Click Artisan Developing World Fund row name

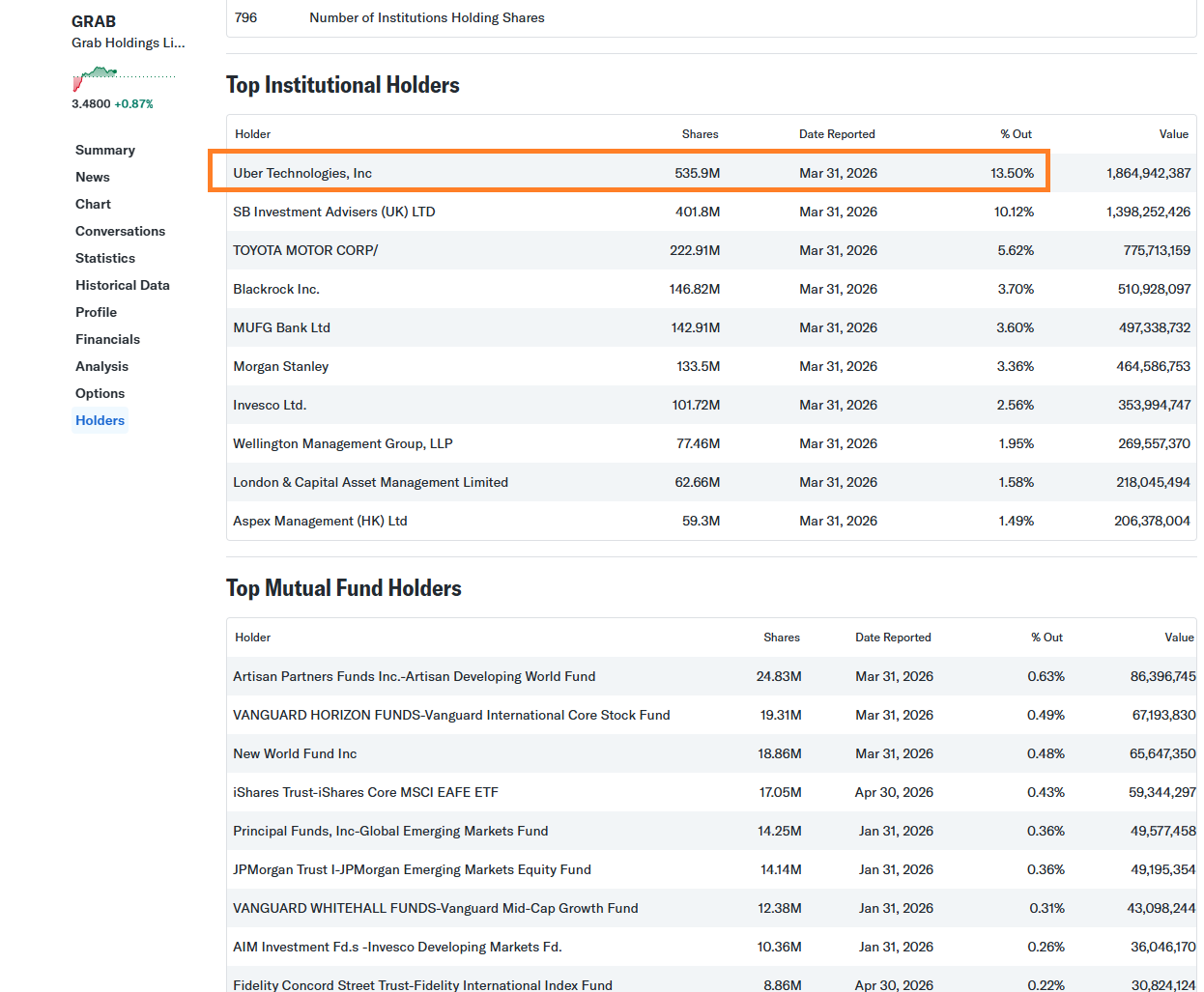[x=414, y=676]
